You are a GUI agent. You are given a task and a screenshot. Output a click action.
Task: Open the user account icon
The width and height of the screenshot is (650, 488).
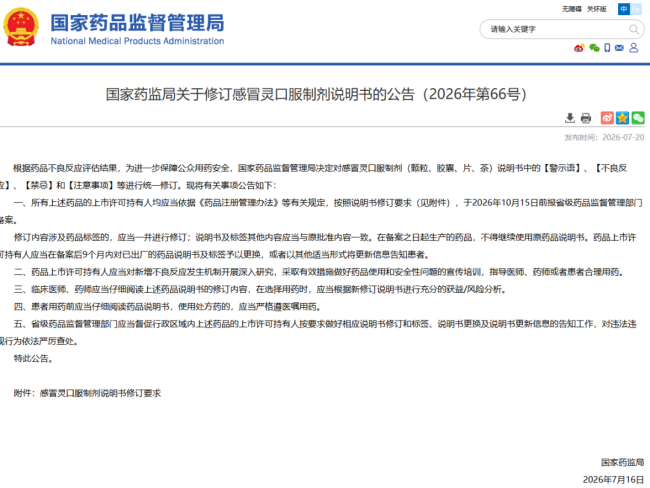pos(634,48)
